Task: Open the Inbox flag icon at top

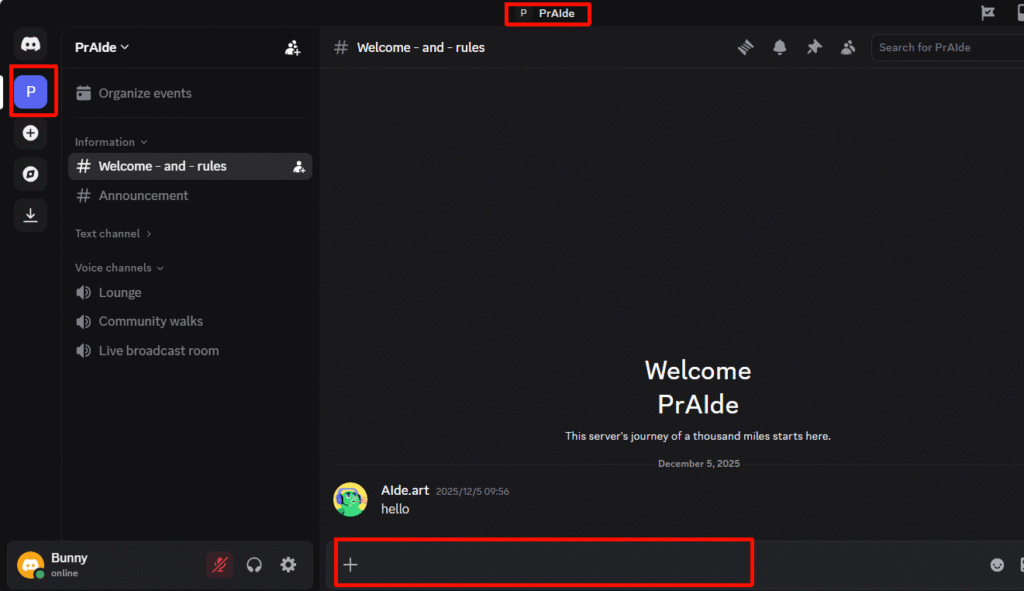Action: point(987,13)
